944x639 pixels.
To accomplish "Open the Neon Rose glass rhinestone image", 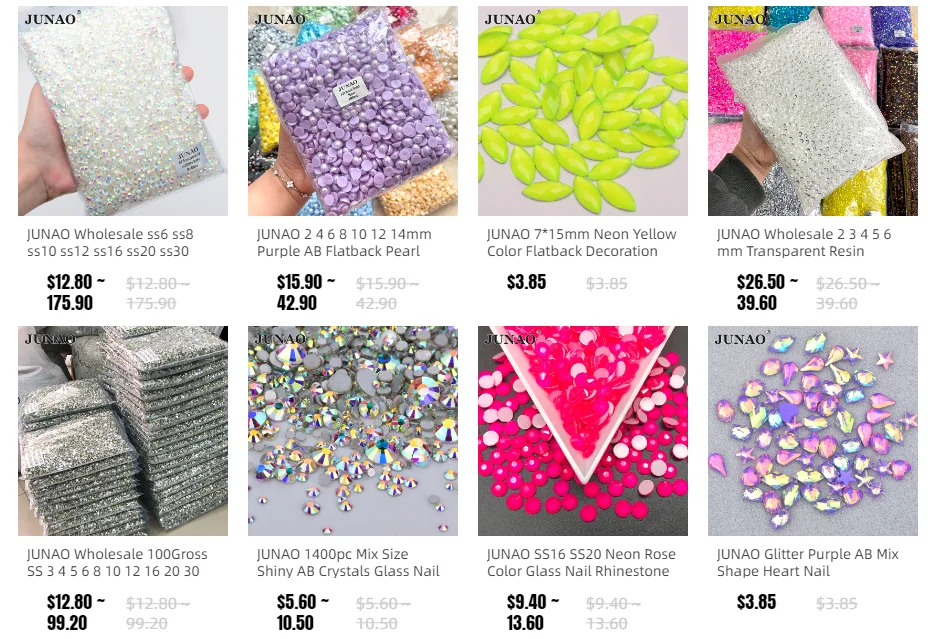I will (583, 431).
